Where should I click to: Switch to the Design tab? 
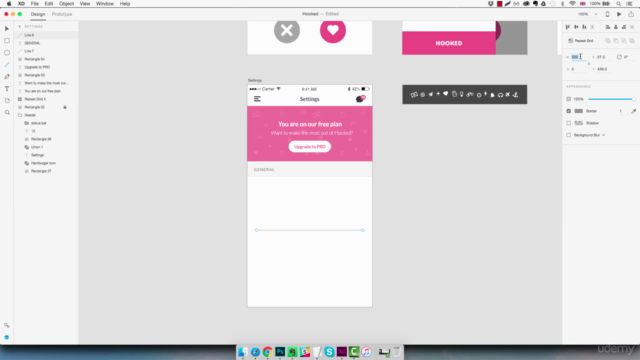[38, 14]
